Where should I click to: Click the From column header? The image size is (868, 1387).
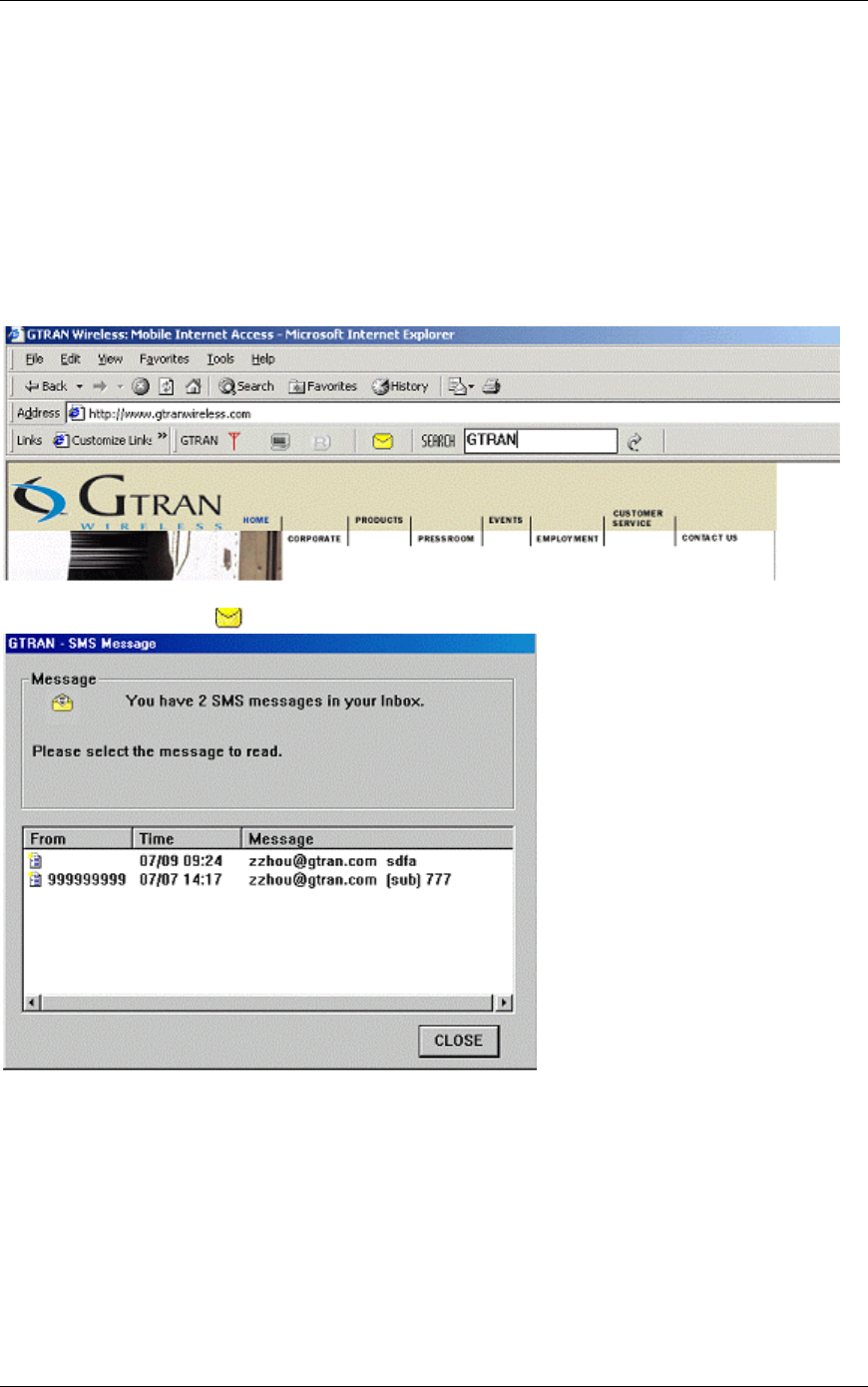click(78, 838)
